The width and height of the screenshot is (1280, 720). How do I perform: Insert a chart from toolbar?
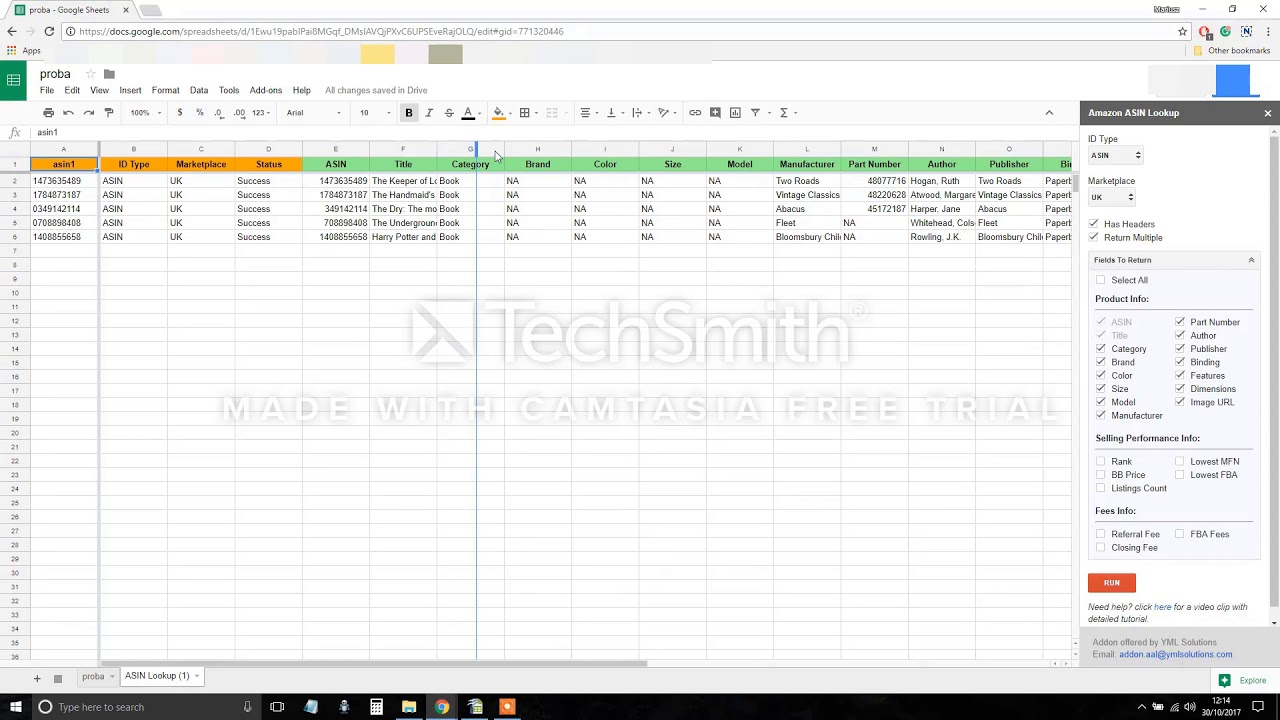pyautogui.click(x=735, y=113)
